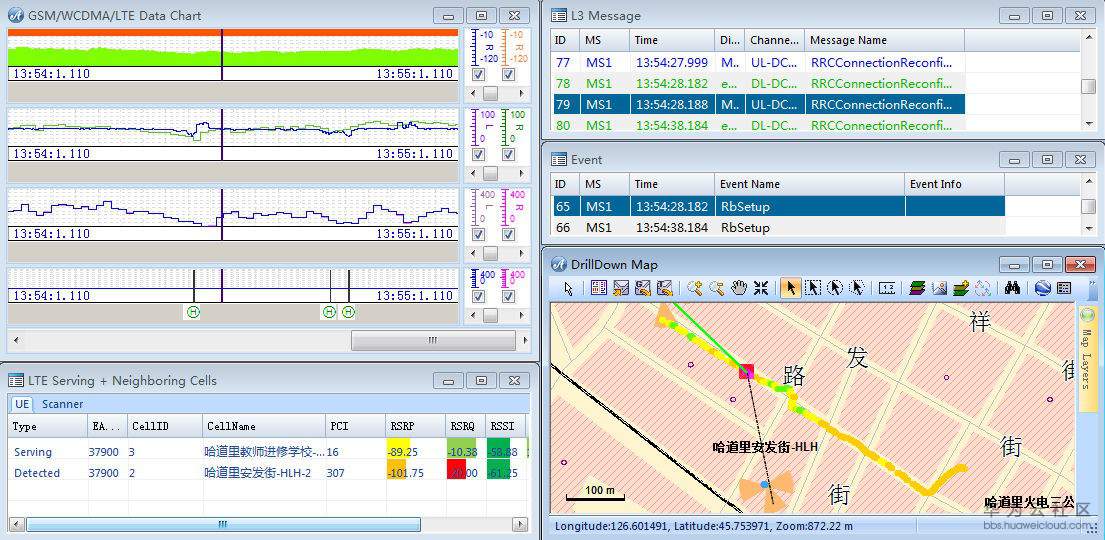Screen dimensions: 1105x540
Task: Click the blue globe icon
Action: pyautogui.click(x=1043, y=288)
